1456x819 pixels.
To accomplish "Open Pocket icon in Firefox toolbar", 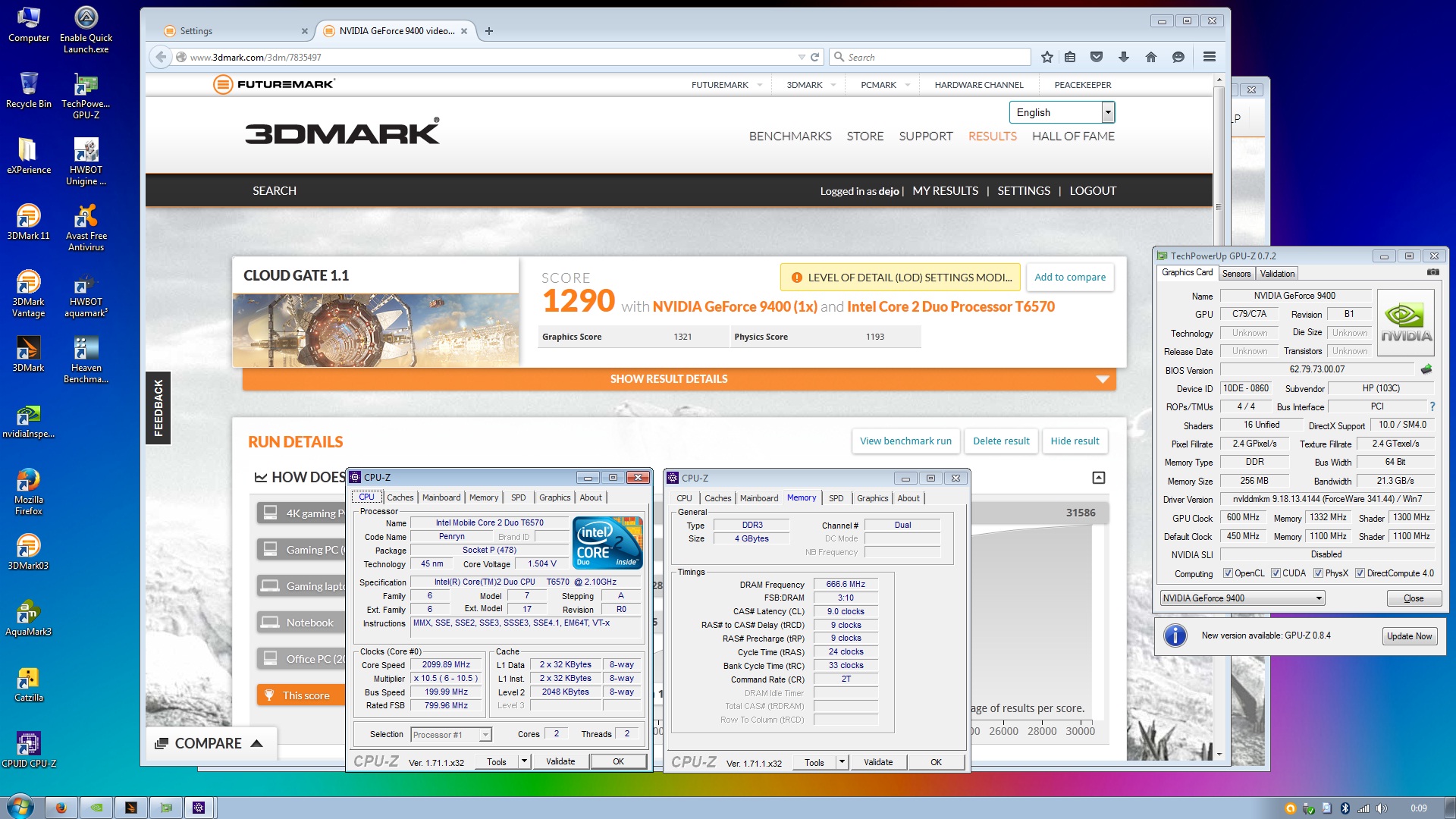I will 1097,57.
